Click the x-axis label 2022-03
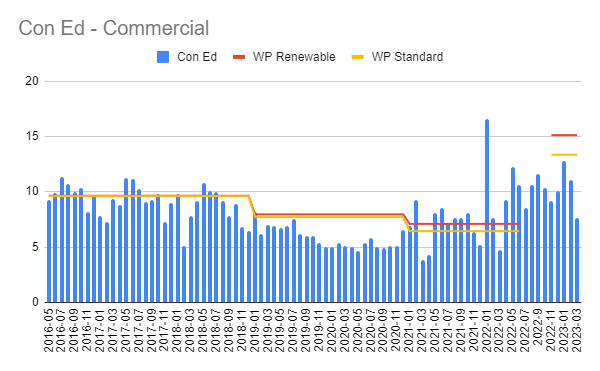The image size is (600, 371). point(499,330)
